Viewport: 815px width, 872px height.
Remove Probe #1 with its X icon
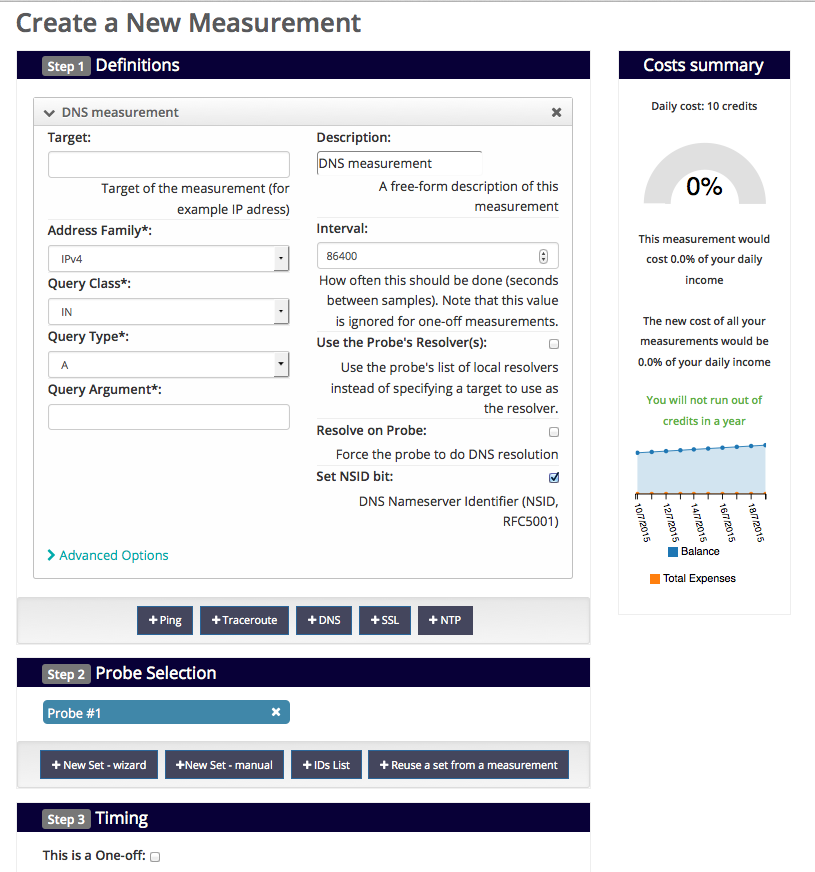tap(276, 712)
